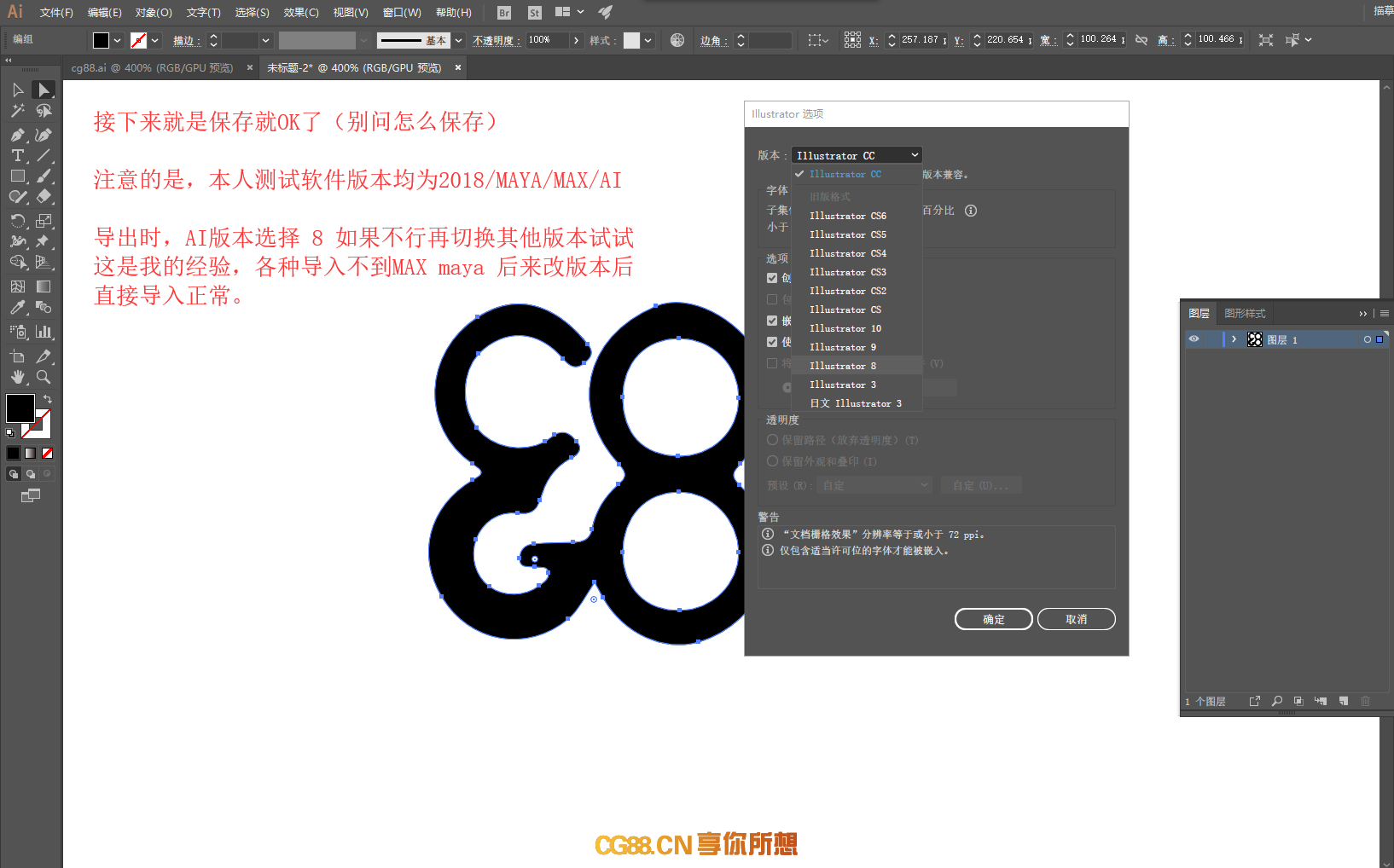Viewport: 1394px width, 868px height.
Task: Select the Symbol Sprayer tool
Action: click(18, 332)
